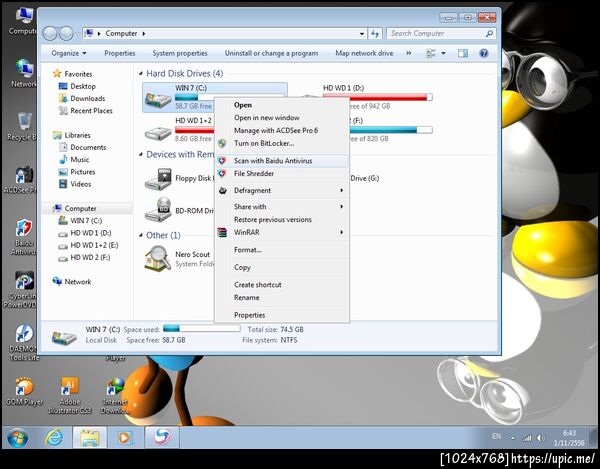Open the Windows Media Player taskbar icon
Image resolution: width=600 pixels, height=469 pixels.
point(124,437)
